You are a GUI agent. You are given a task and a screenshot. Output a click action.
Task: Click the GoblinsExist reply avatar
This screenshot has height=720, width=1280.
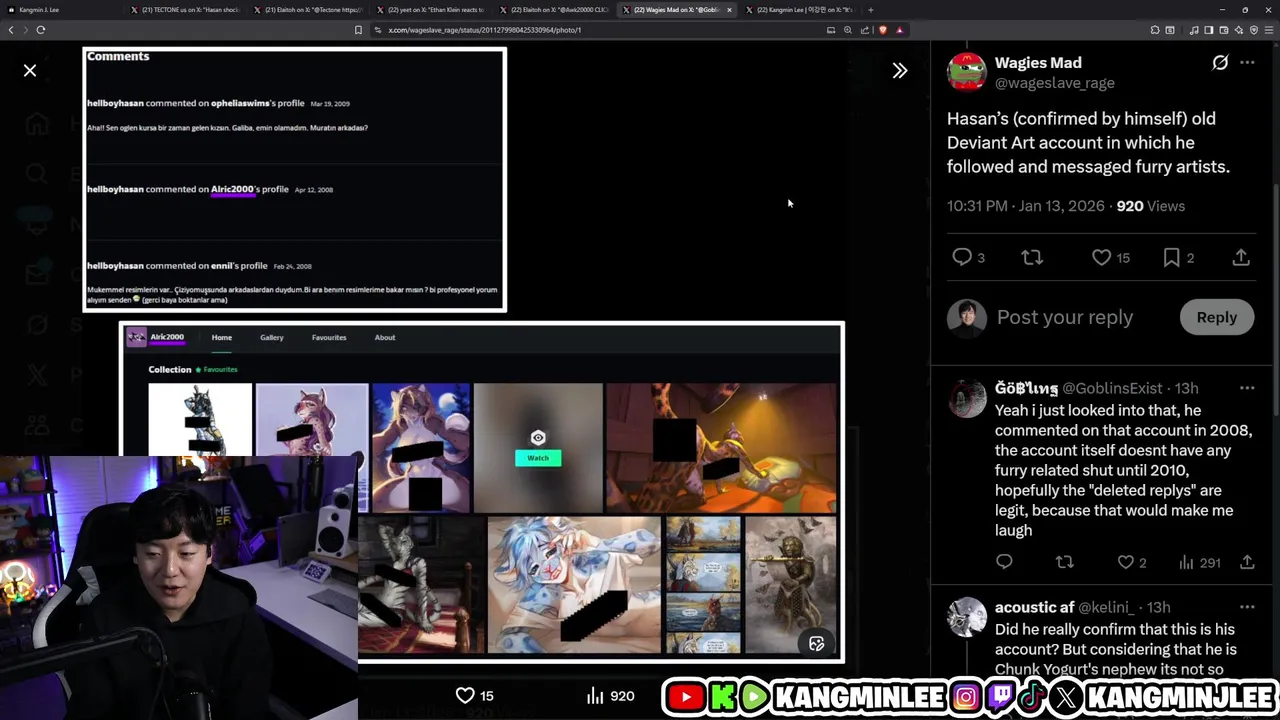click(x=967, y=398)
